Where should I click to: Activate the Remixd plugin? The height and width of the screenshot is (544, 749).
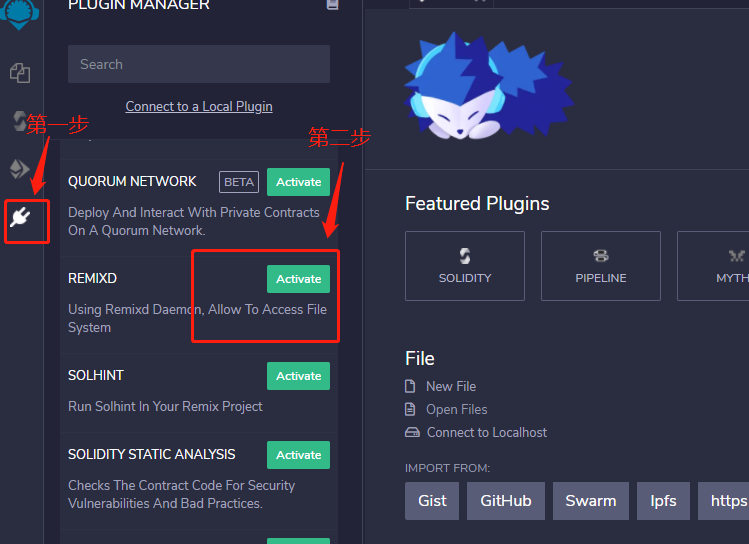click(x=299, y=279)
